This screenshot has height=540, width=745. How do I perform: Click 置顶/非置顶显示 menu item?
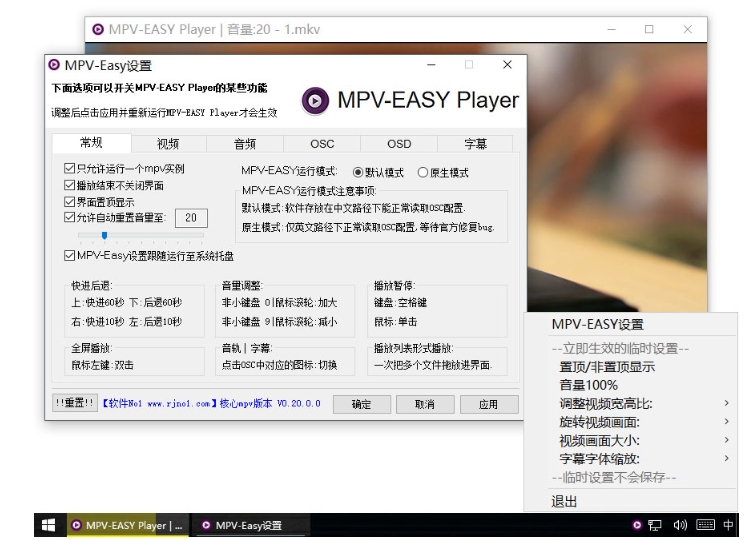pos(630,367)
